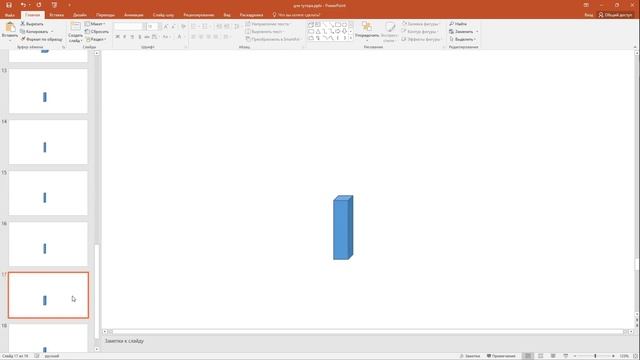Switch to slide sorter view icon
This screenshot has height=360, width=640.
(540, 356)
